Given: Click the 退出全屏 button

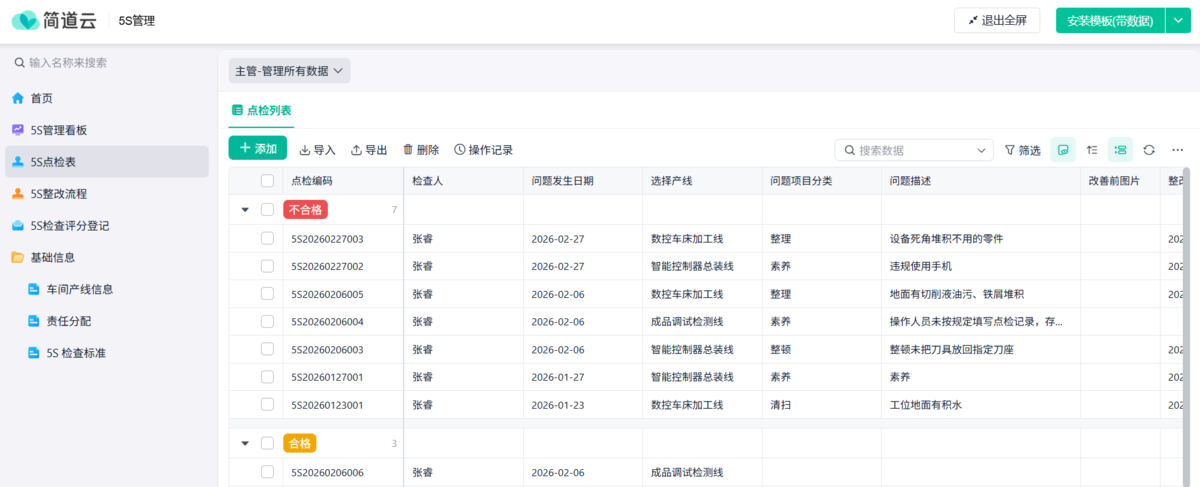Looking at the screenshot, I should point(997,20).
